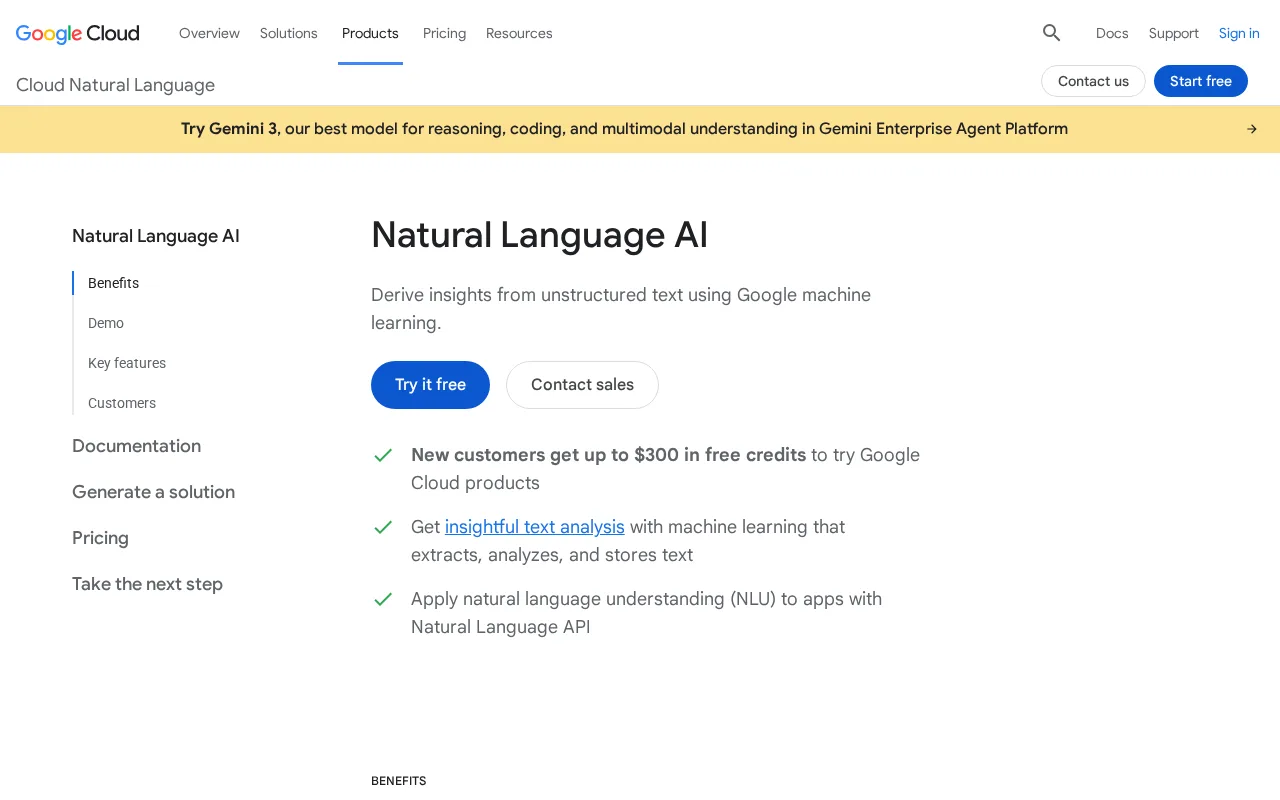
Task: Click the Derive insights description text
Action: click(x=621, y=309)
